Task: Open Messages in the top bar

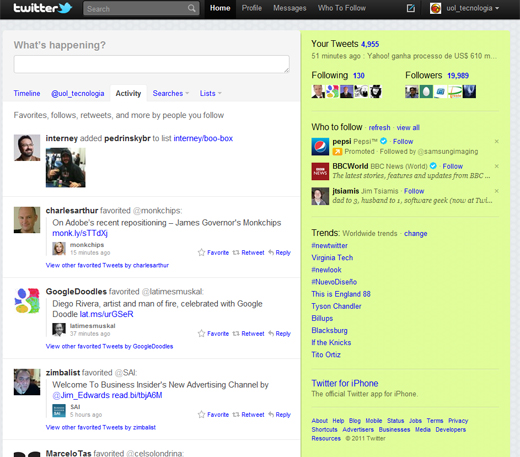Action: tap(290, 8)
